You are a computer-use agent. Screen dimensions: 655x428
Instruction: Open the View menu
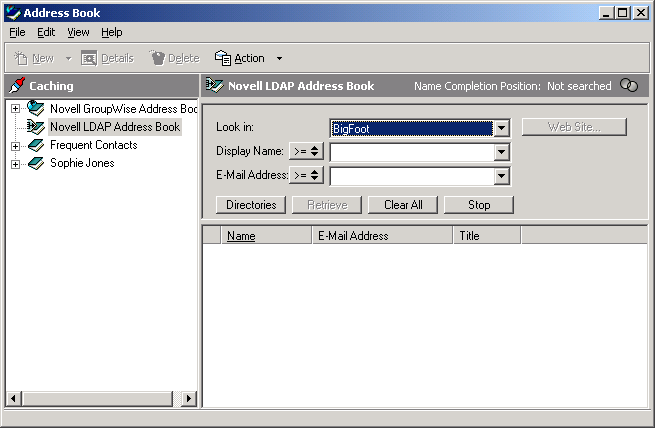(x=78, y=32)
